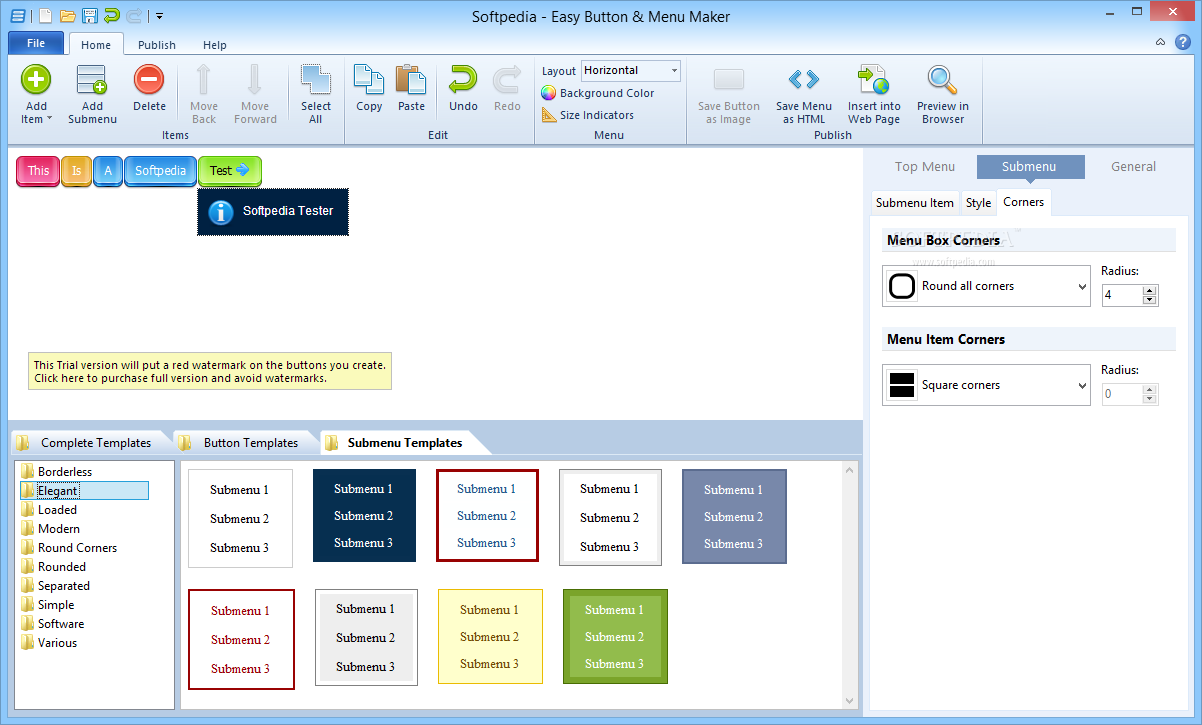The image size is (1202, 725).
Task: Click the Copy icon
Action: [x=369, y=80]
